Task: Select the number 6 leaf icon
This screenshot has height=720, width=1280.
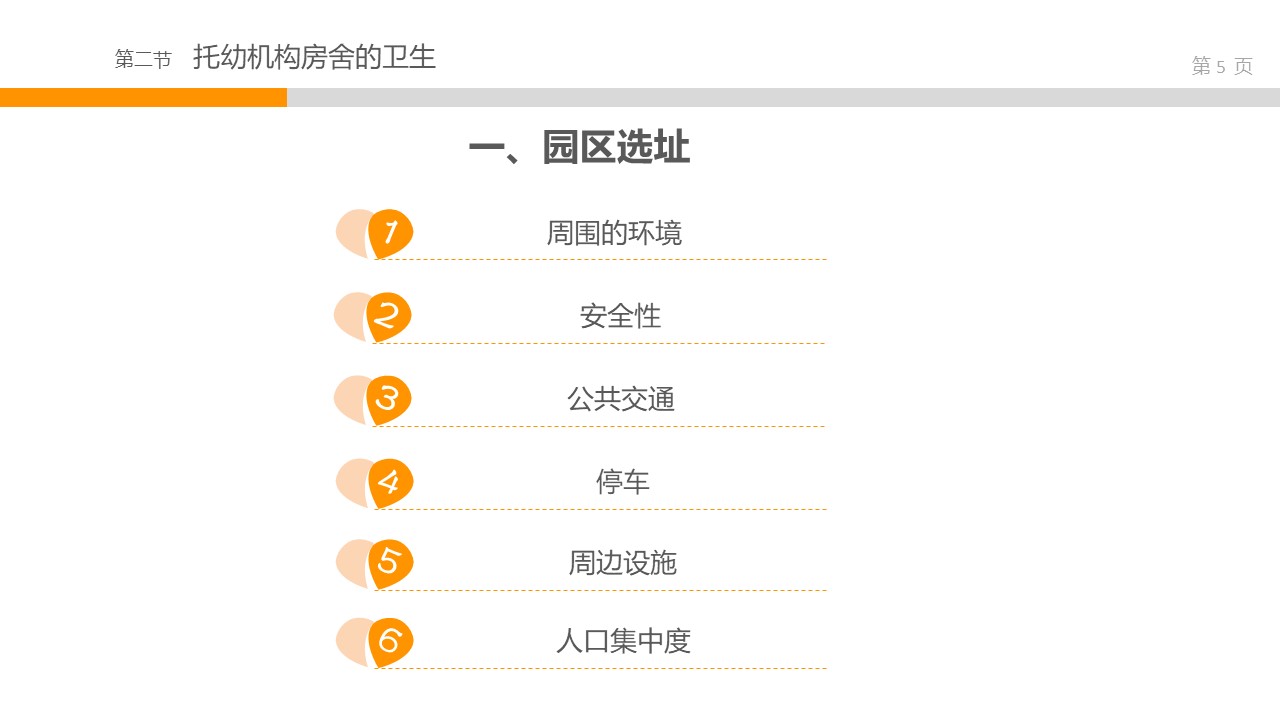Action: coord(390,641)
